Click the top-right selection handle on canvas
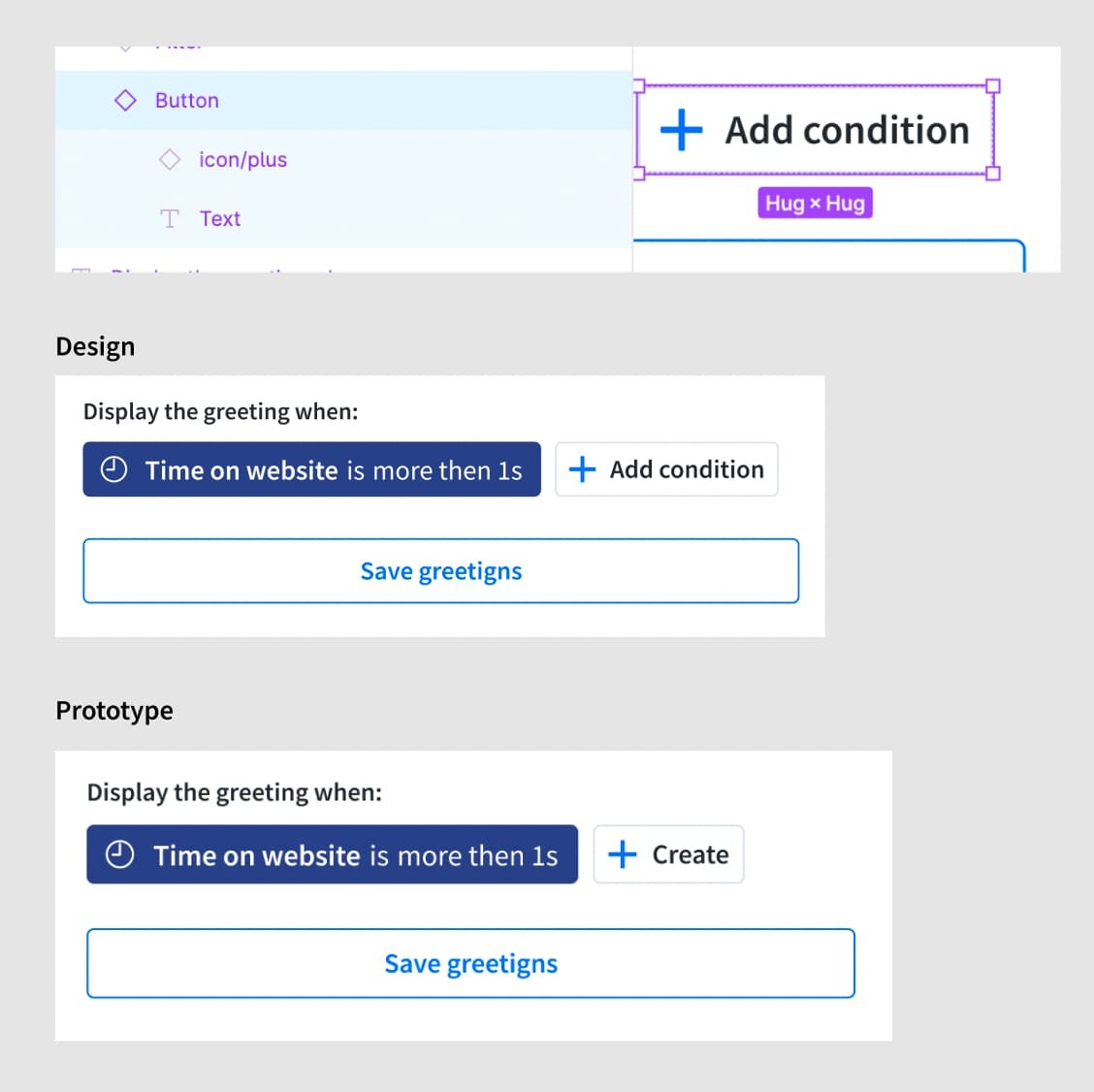 (993, 86)
